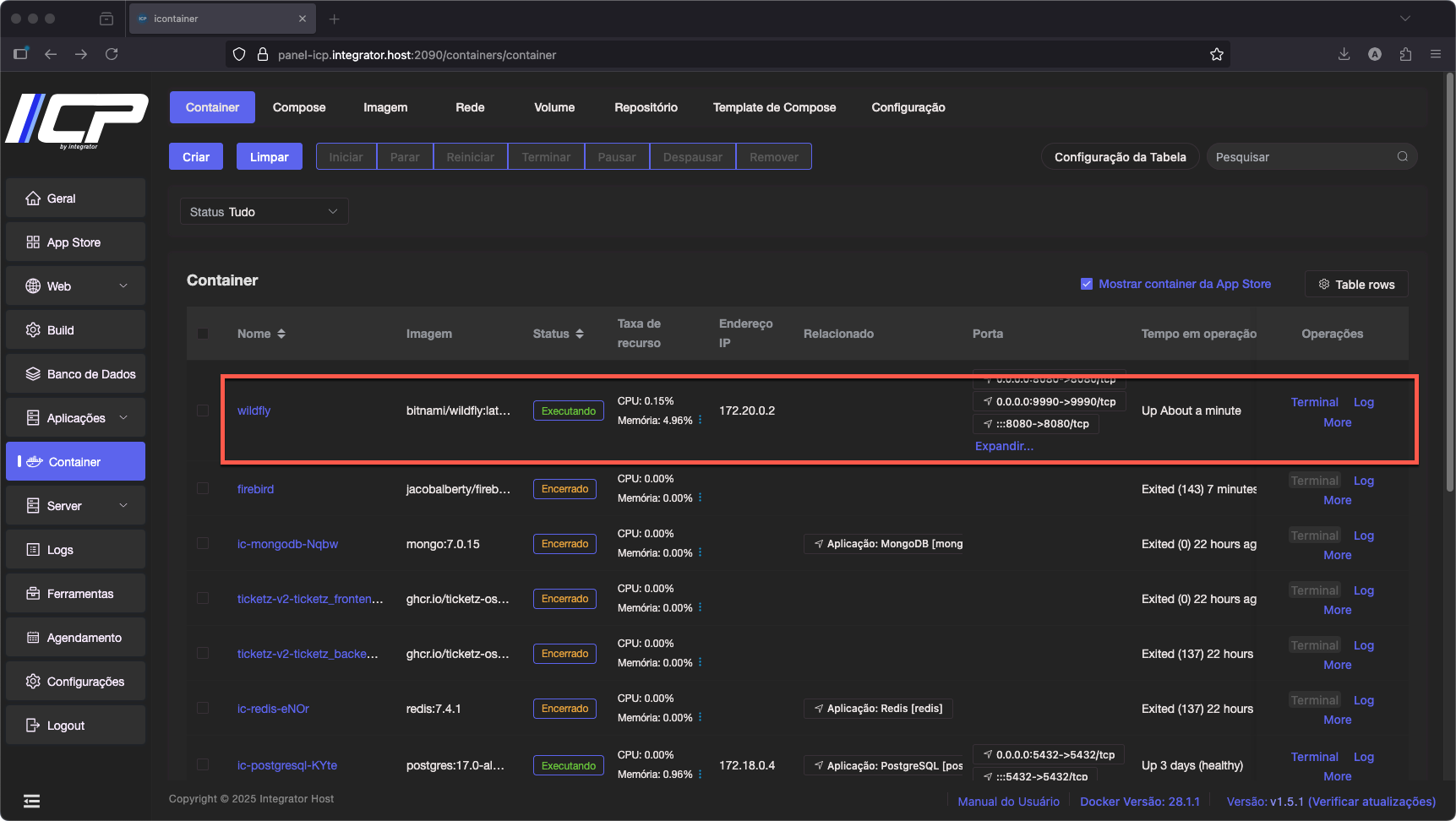This screenshot has height=821, width=1456.
Task: Click the Pesquisar search field
Action: (x=1301, y=157)
